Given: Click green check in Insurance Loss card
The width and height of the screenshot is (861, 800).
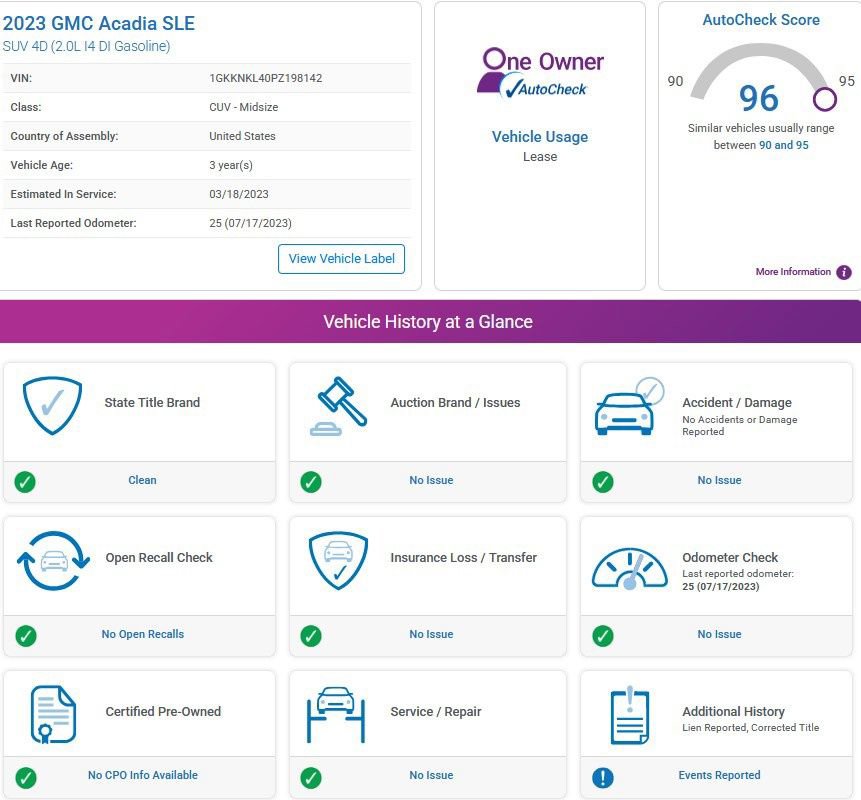Looking at the screenshot, I should 311,636.
